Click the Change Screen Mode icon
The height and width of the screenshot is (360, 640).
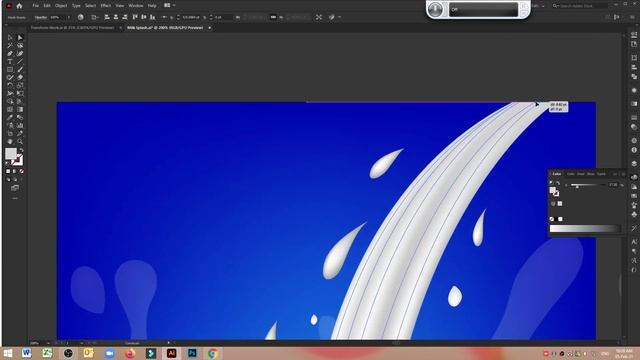click(15, 188)
